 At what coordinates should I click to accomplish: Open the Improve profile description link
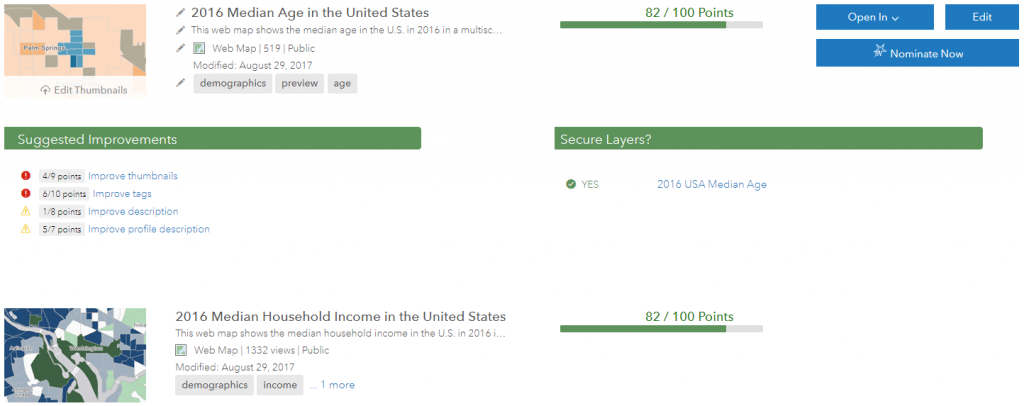tap(149, 229)
